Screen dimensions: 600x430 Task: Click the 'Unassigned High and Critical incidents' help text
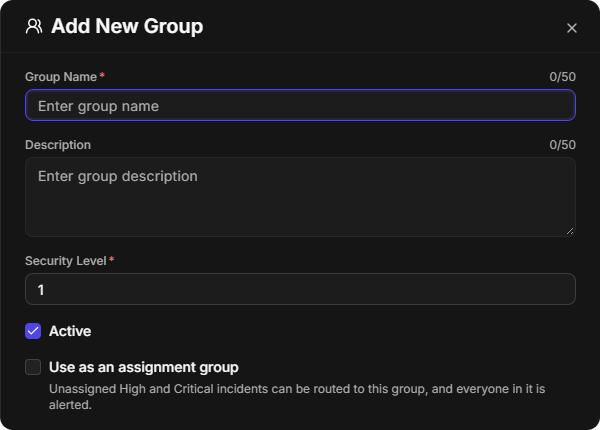pos(297,397)
